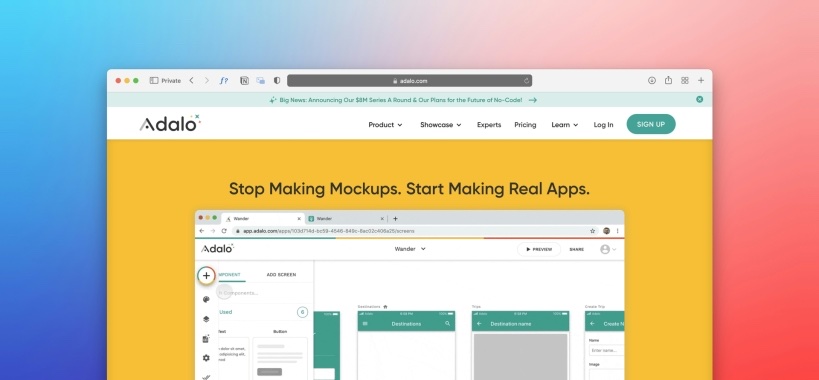Expand the Learn menu
The height and width of the screenshot is (380, 819).
(565, 125)
